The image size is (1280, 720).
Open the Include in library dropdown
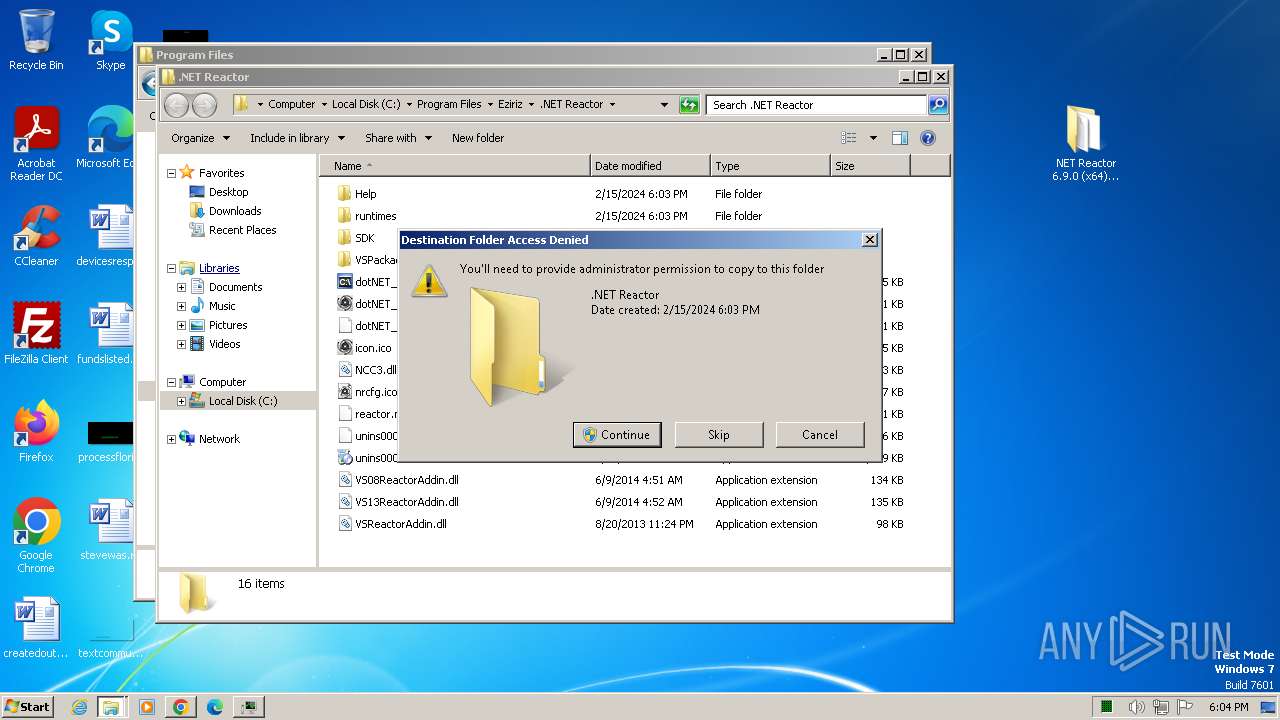pos(297,138)
